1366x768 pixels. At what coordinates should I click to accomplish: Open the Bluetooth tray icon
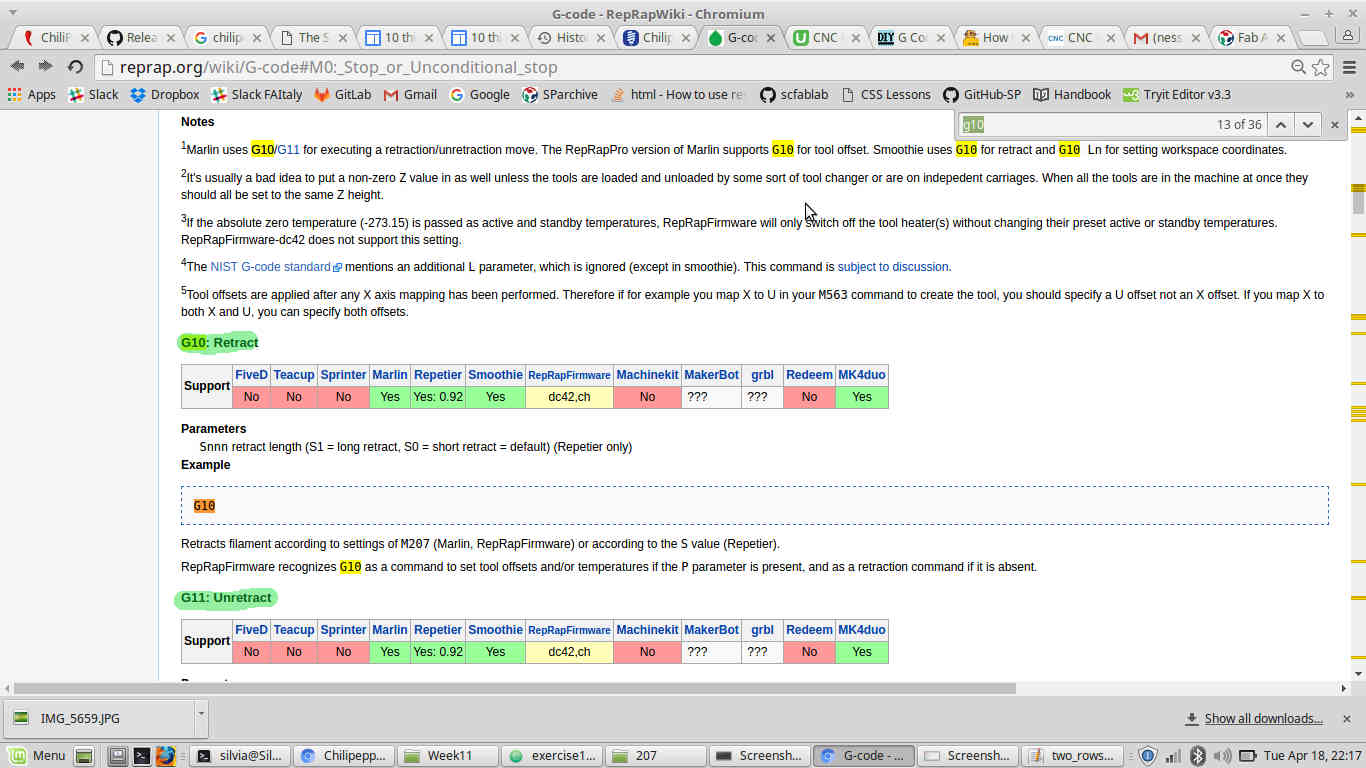pyautogui.click(x=1197, y=755)
